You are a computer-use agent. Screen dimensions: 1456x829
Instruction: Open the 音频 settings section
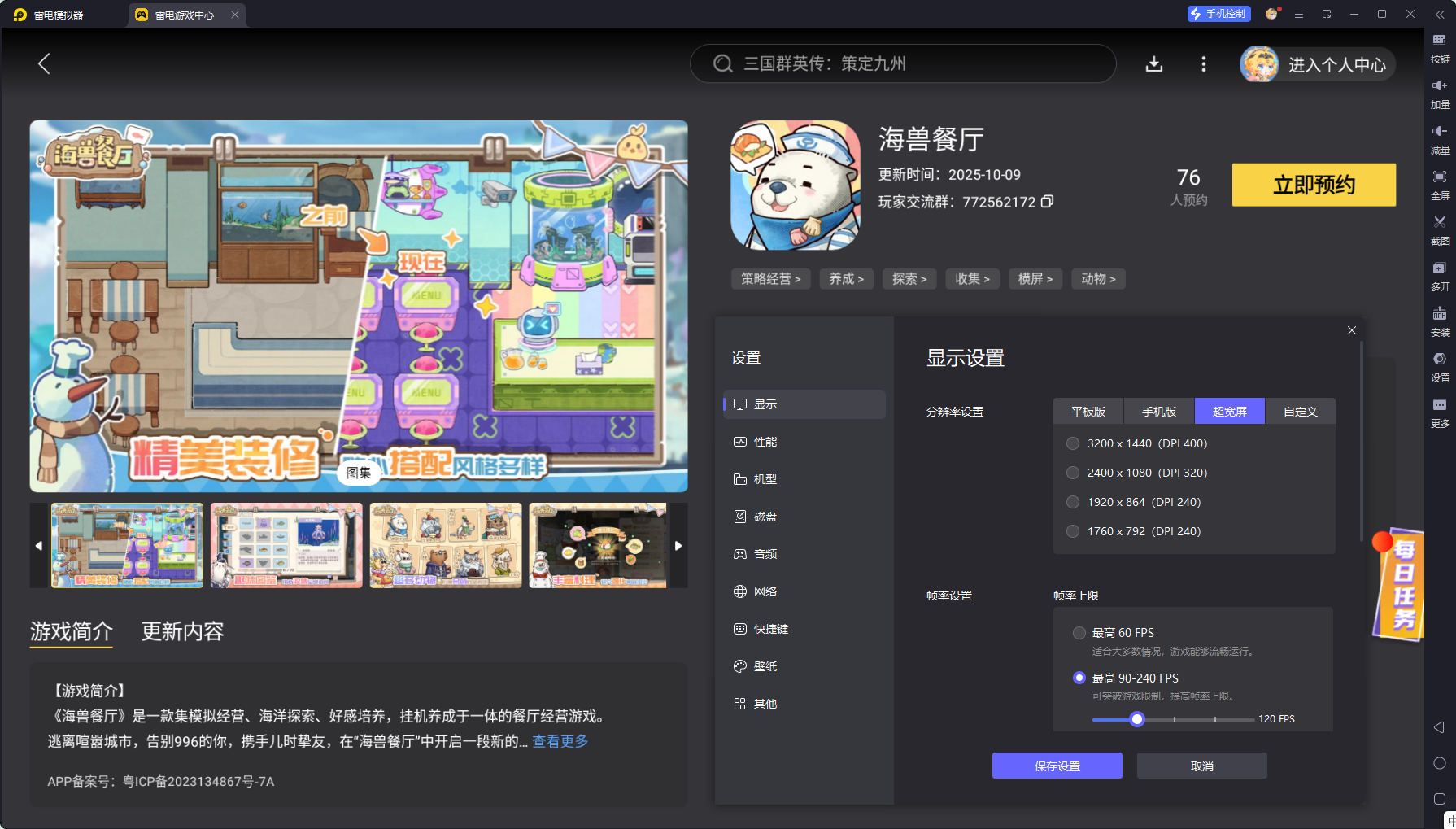pyautogui.click(x=804, y=554)
